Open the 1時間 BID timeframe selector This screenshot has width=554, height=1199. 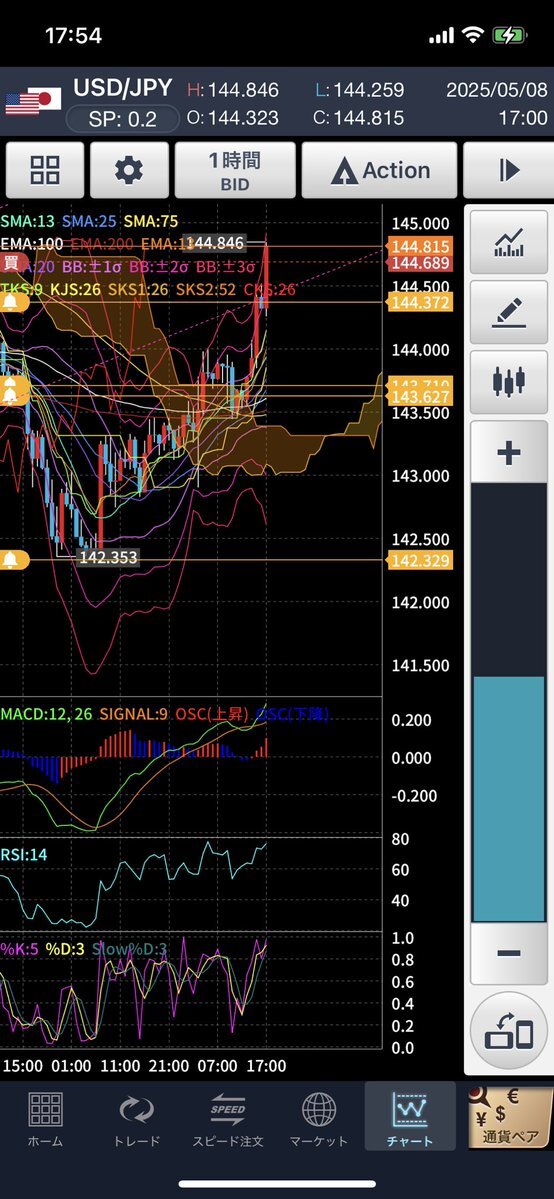click(x=235, y=170)
